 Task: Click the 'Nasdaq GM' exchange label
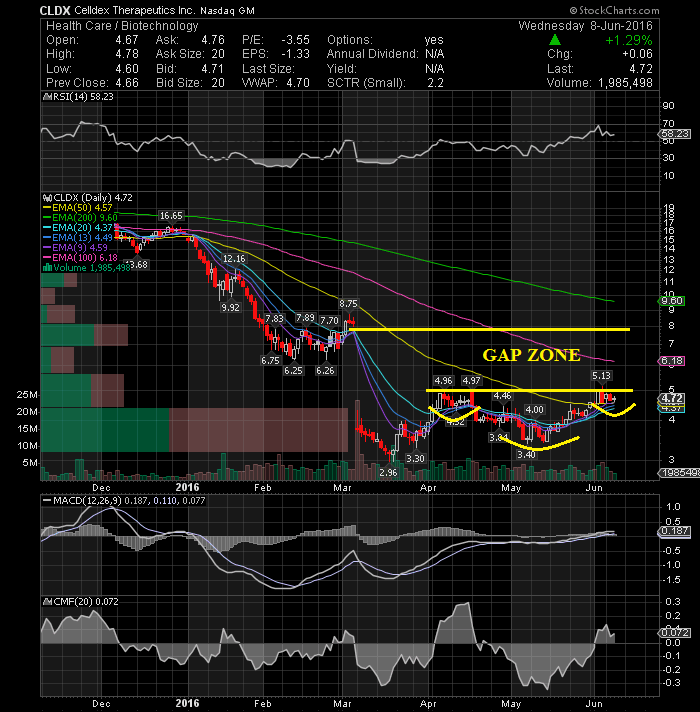pos(227,10)
